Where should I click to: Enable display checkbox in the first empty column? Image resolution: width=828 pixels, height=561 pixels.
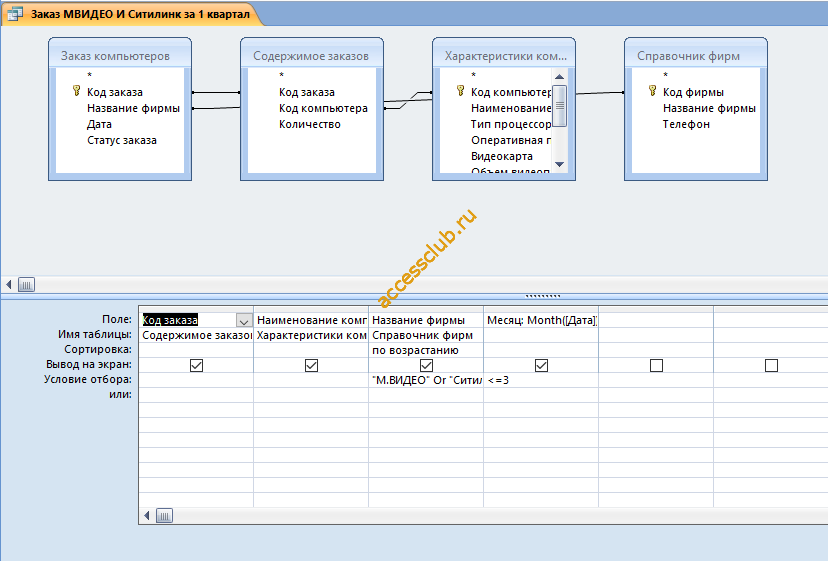656,365
